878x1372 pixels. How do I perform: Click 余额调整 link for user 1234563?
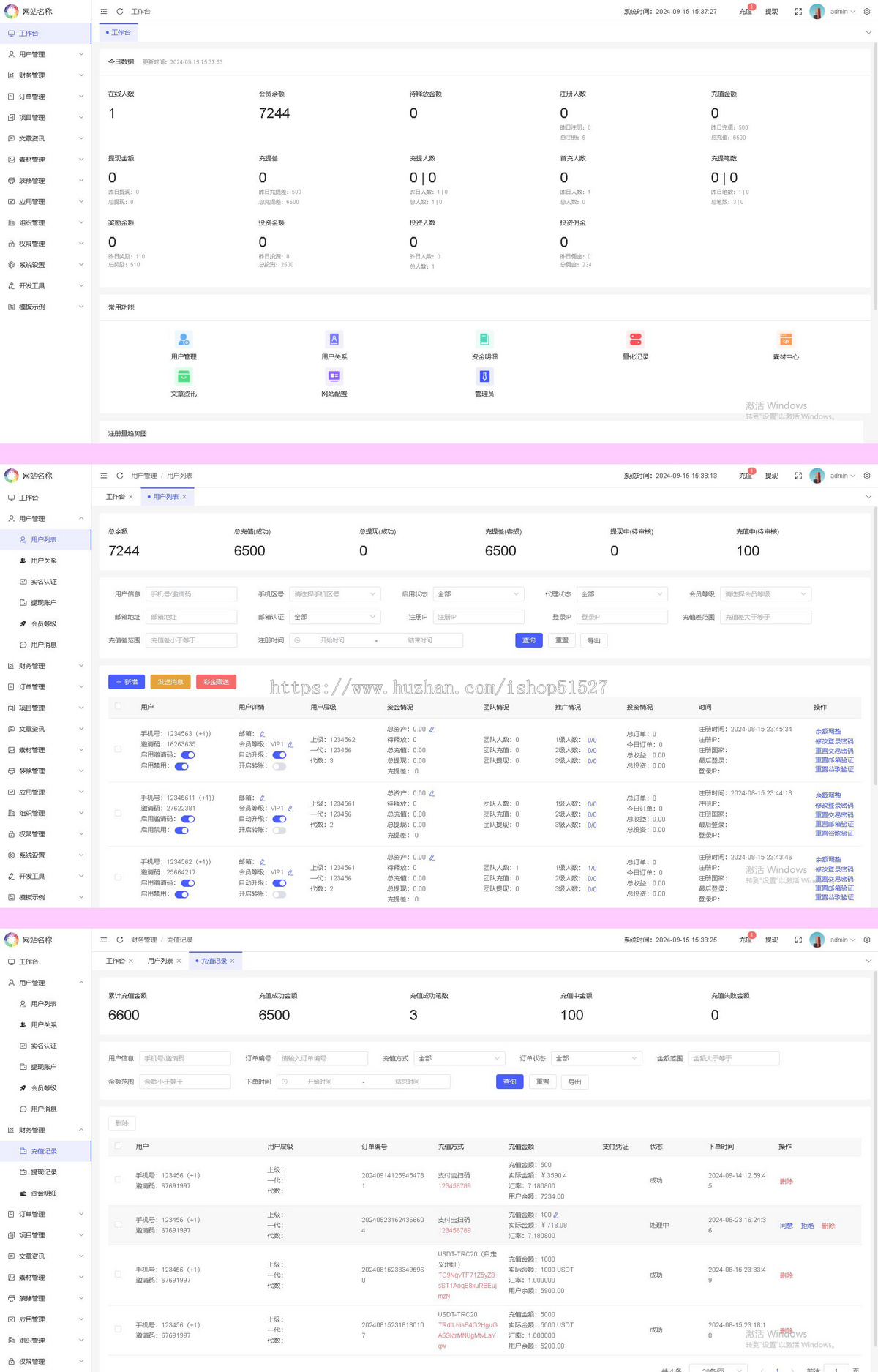(828, 732)
